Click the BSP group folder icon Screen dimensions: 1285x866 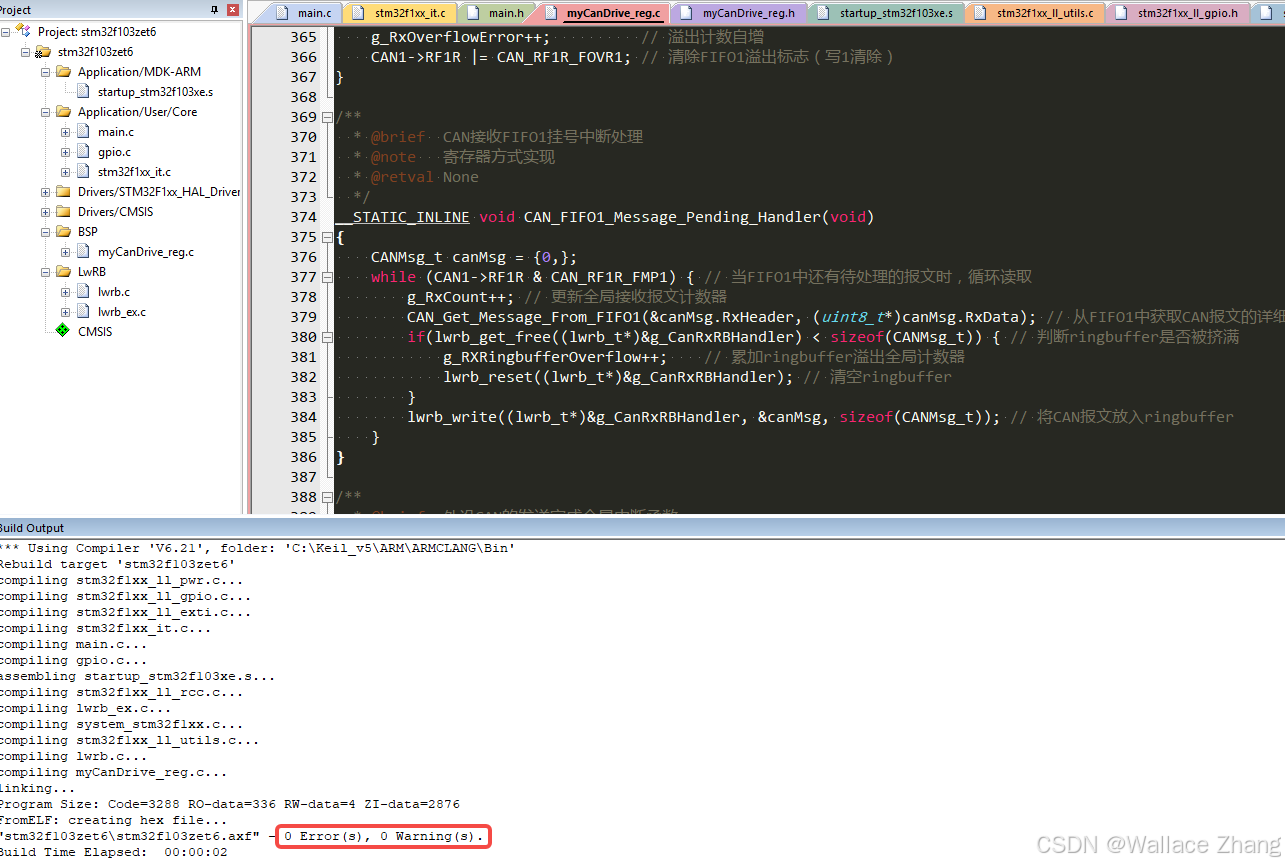[x=63, y=232]
